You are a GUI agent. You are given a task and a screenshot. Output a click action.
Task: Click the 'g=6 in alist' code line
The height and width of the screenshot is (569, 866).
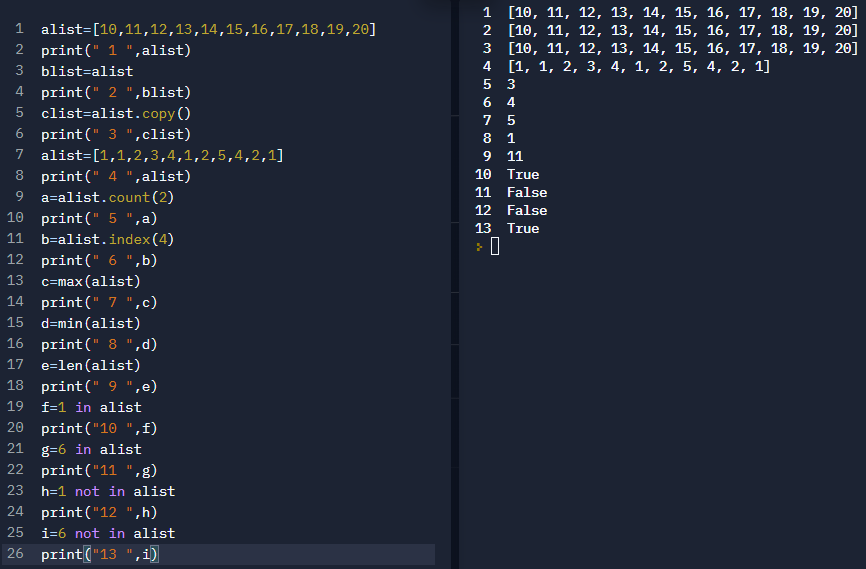point(91,449)
